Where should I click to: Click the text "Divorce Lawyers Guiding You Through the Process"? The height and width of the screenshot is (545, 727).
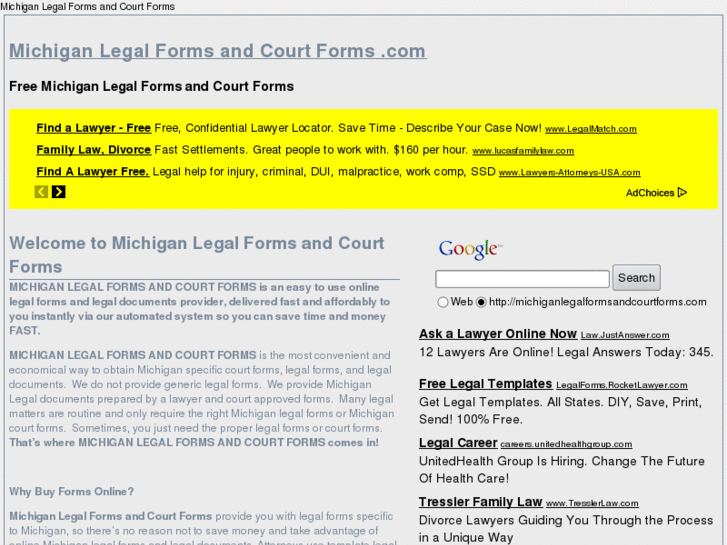[x=566, y=520]
